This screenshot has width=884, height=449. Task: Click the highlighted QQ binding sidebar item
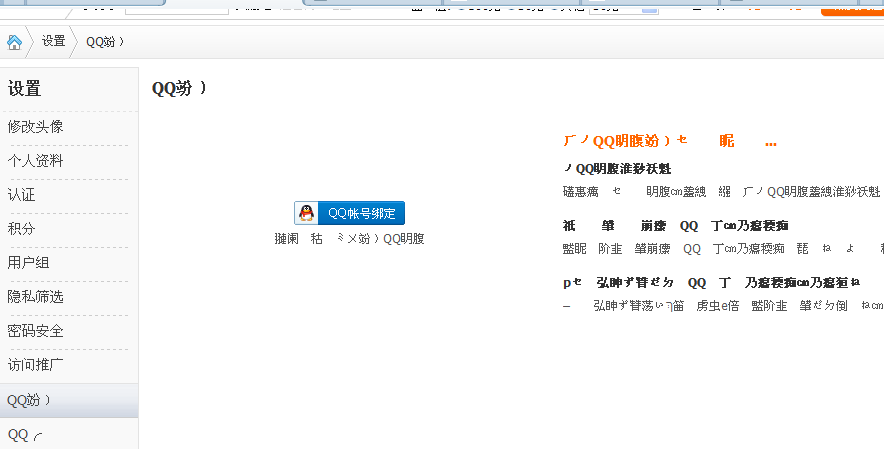click(x=30, y=401)
